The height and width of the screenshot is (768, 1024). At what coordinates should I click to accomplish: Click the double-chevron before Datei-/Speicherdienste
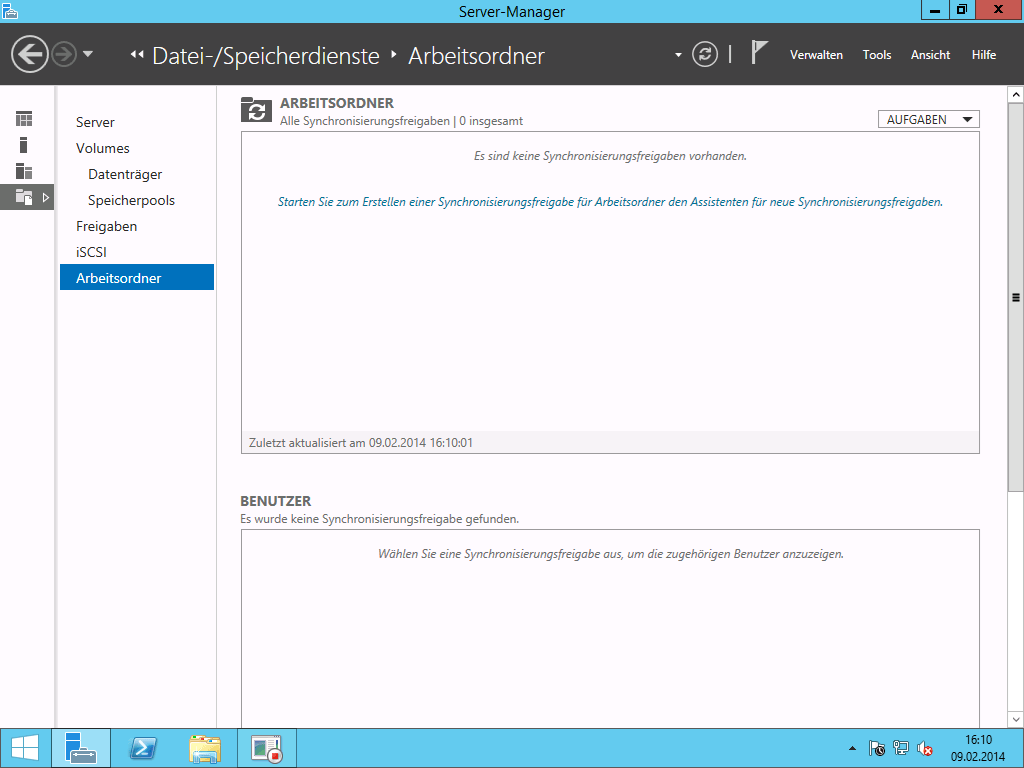click(x=136, y=55)
